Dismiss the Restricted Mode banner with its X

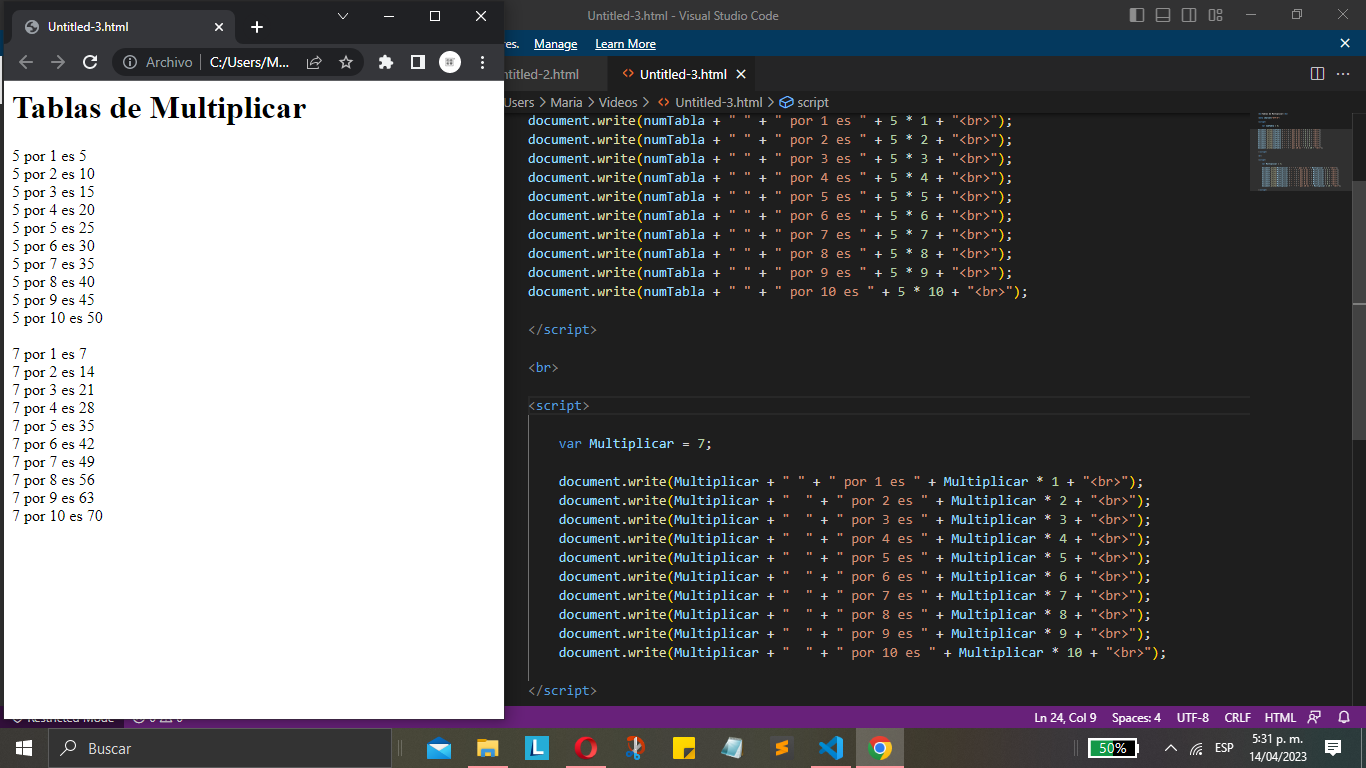pos(1345,43)
